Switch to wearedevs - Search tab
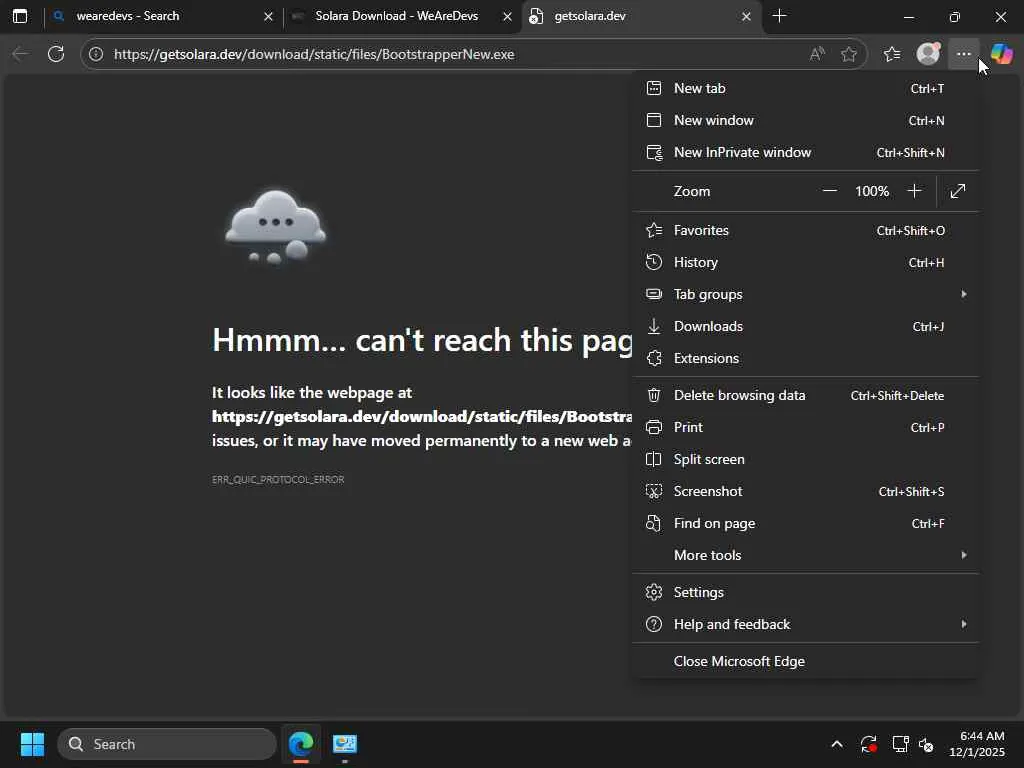The width and height of the screenshot is (1024, 768). click(x=163, y=16)
